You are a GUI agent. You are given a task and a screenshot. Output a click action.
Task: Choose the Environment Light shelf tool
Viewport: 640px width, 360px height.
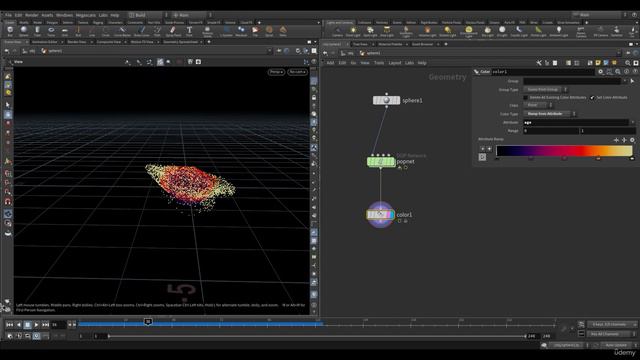point(469,31)
